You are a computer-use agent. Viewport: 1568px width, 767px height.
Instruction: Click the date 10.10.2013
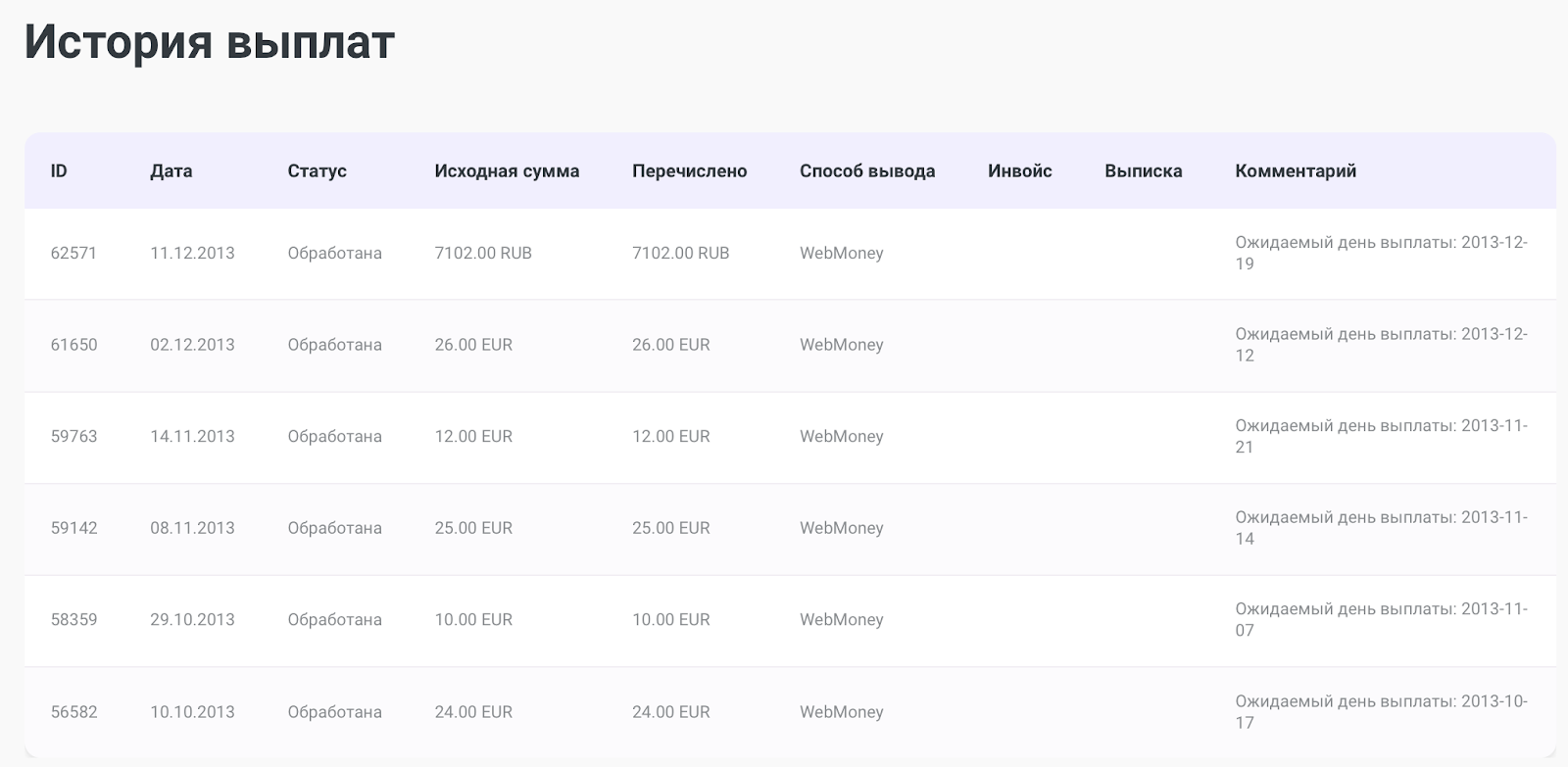[x=192, y=712]
